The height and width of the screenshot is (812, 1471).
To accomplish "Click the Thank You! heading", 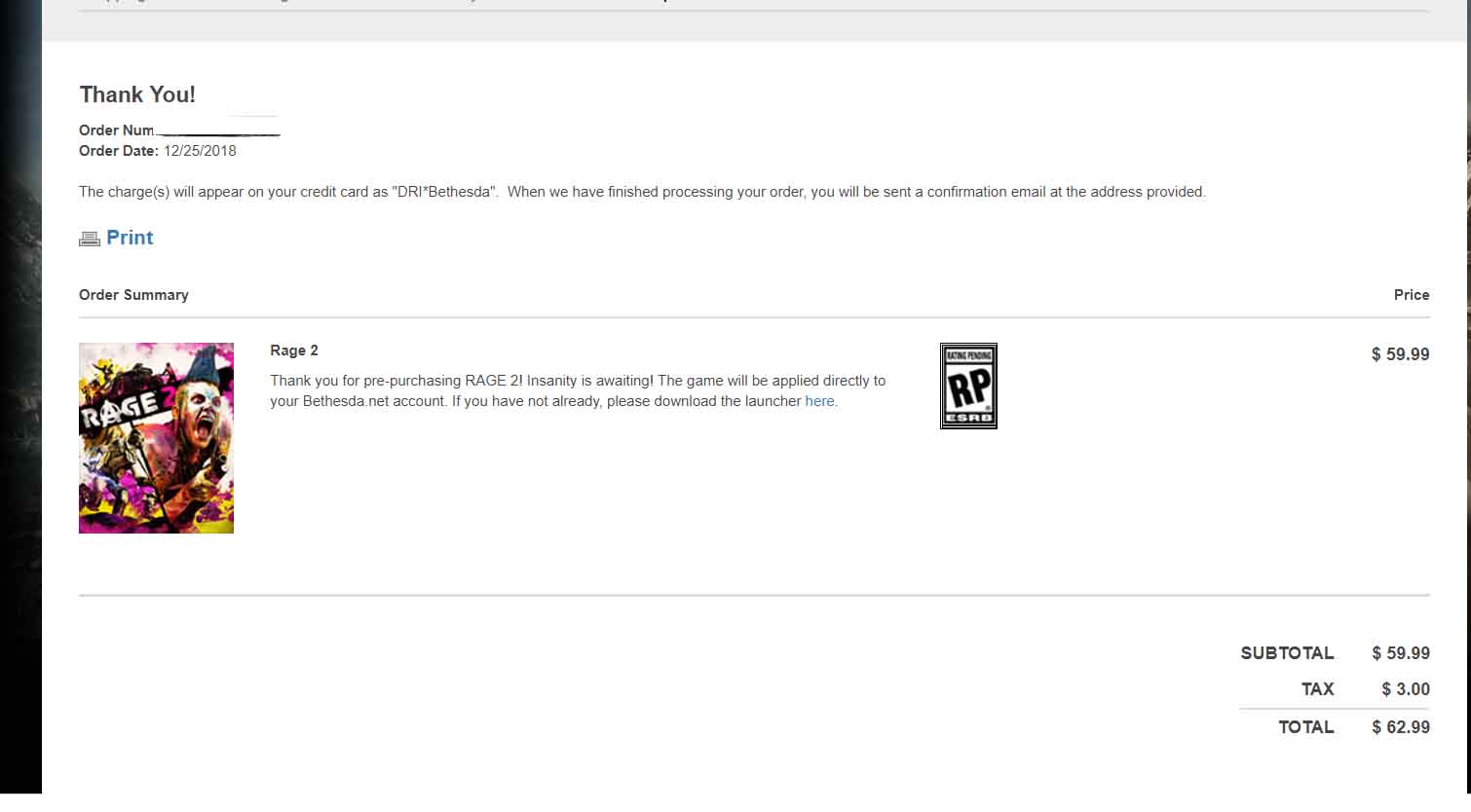I will click(x=137, y=94).
